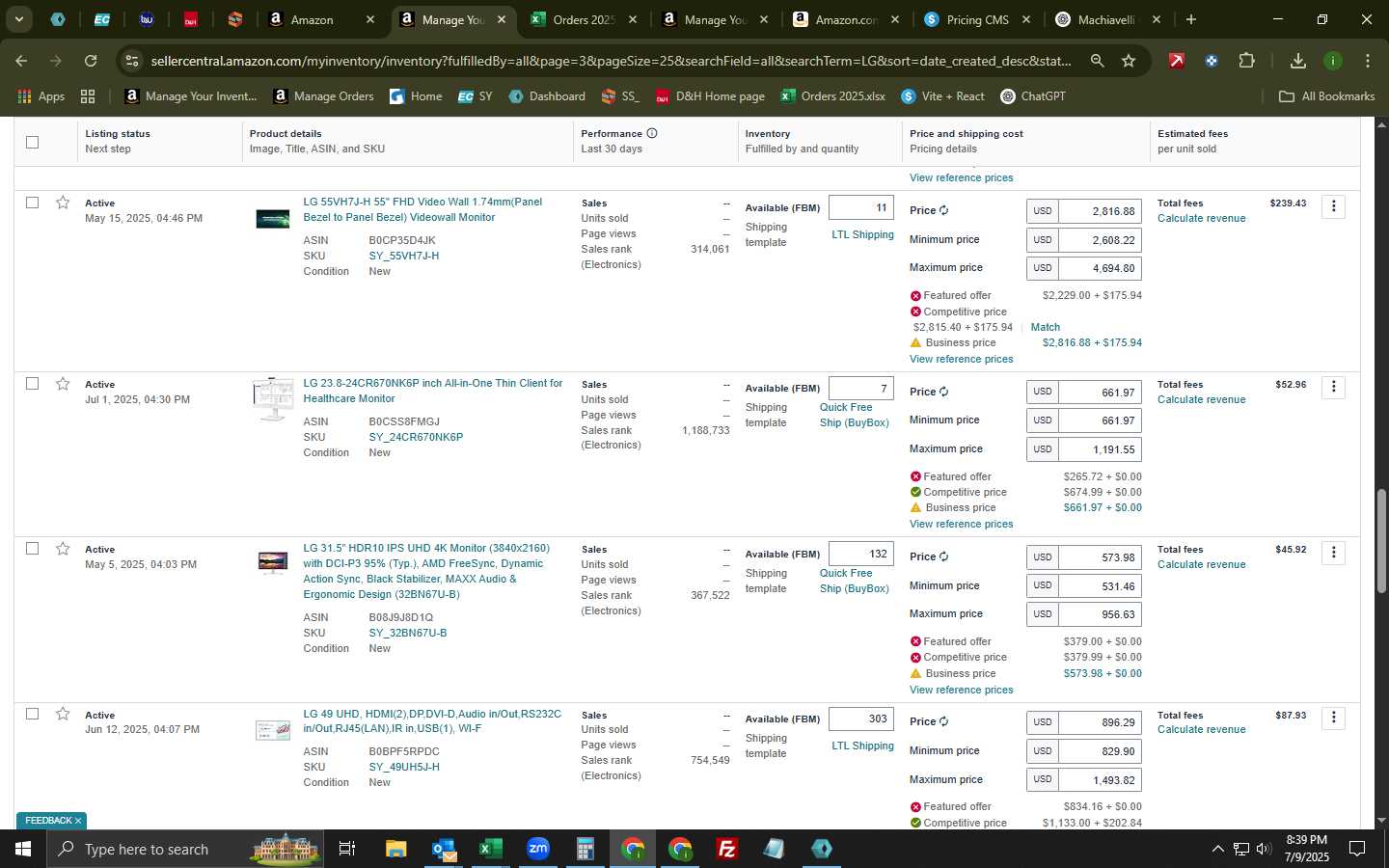Edit available quantity field showing 11

(861, 207)
